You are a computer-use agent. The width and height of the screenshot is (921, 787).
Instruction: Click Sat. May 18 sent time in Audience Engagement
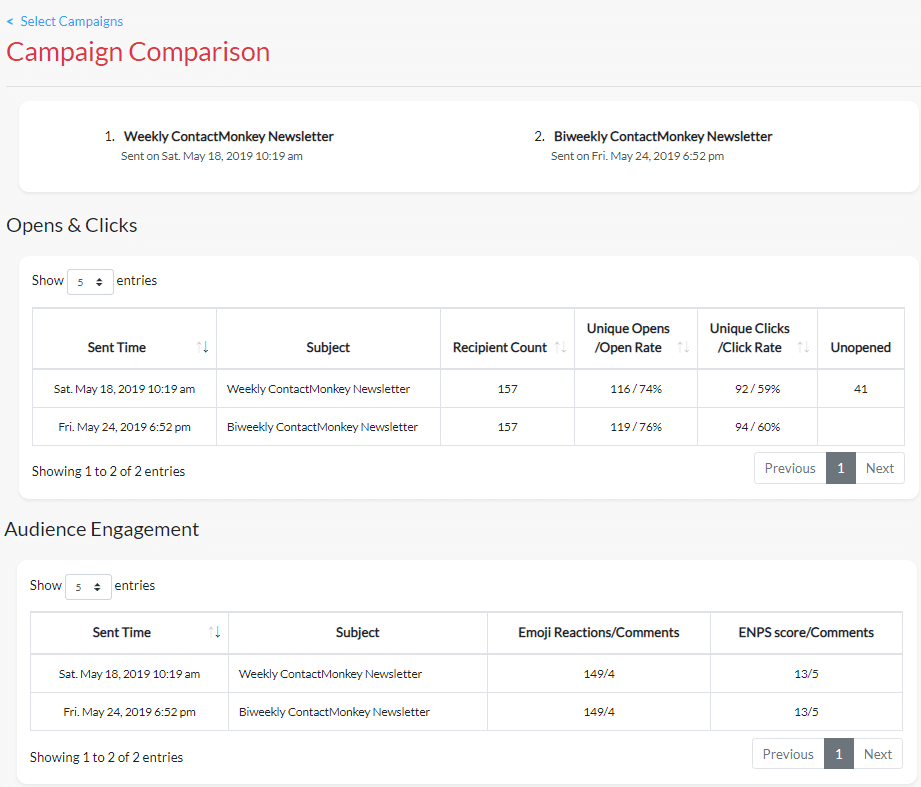pyautogui.click(x=129, y=674)
